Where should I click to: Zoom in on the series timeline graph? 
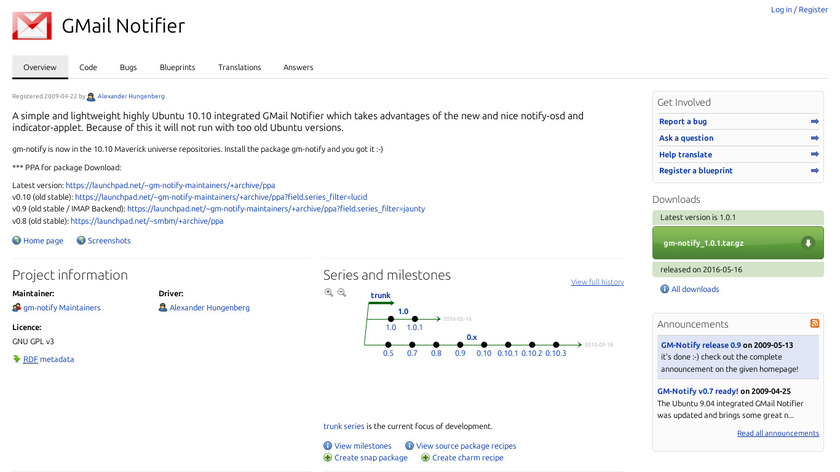328,293
